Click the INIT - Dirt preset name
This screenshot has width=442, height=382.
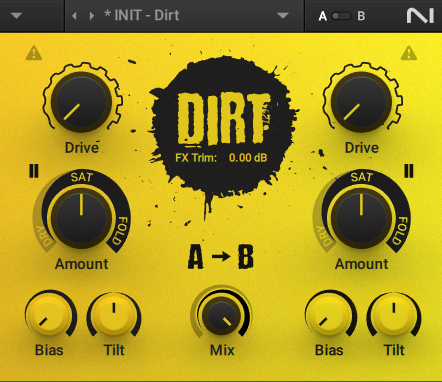pyautogui.click(x=142, y=16)
